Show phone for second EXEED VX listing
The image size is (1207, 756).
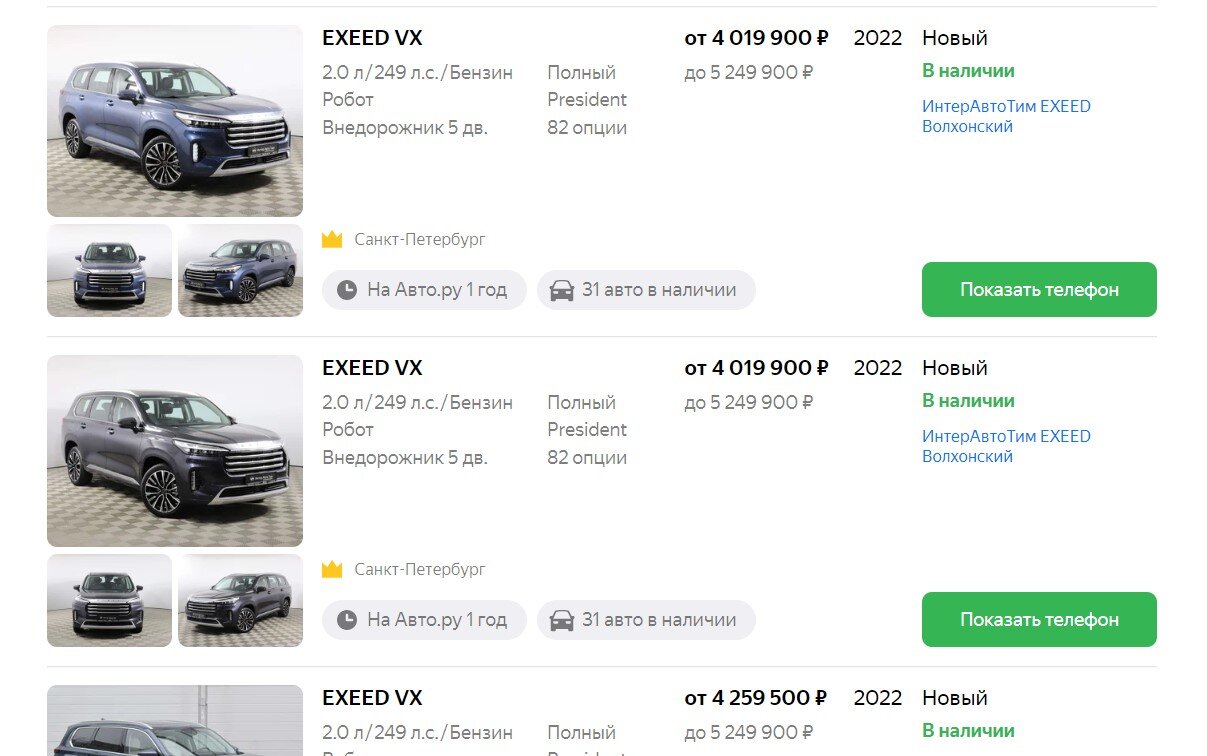pos(1039,620)
